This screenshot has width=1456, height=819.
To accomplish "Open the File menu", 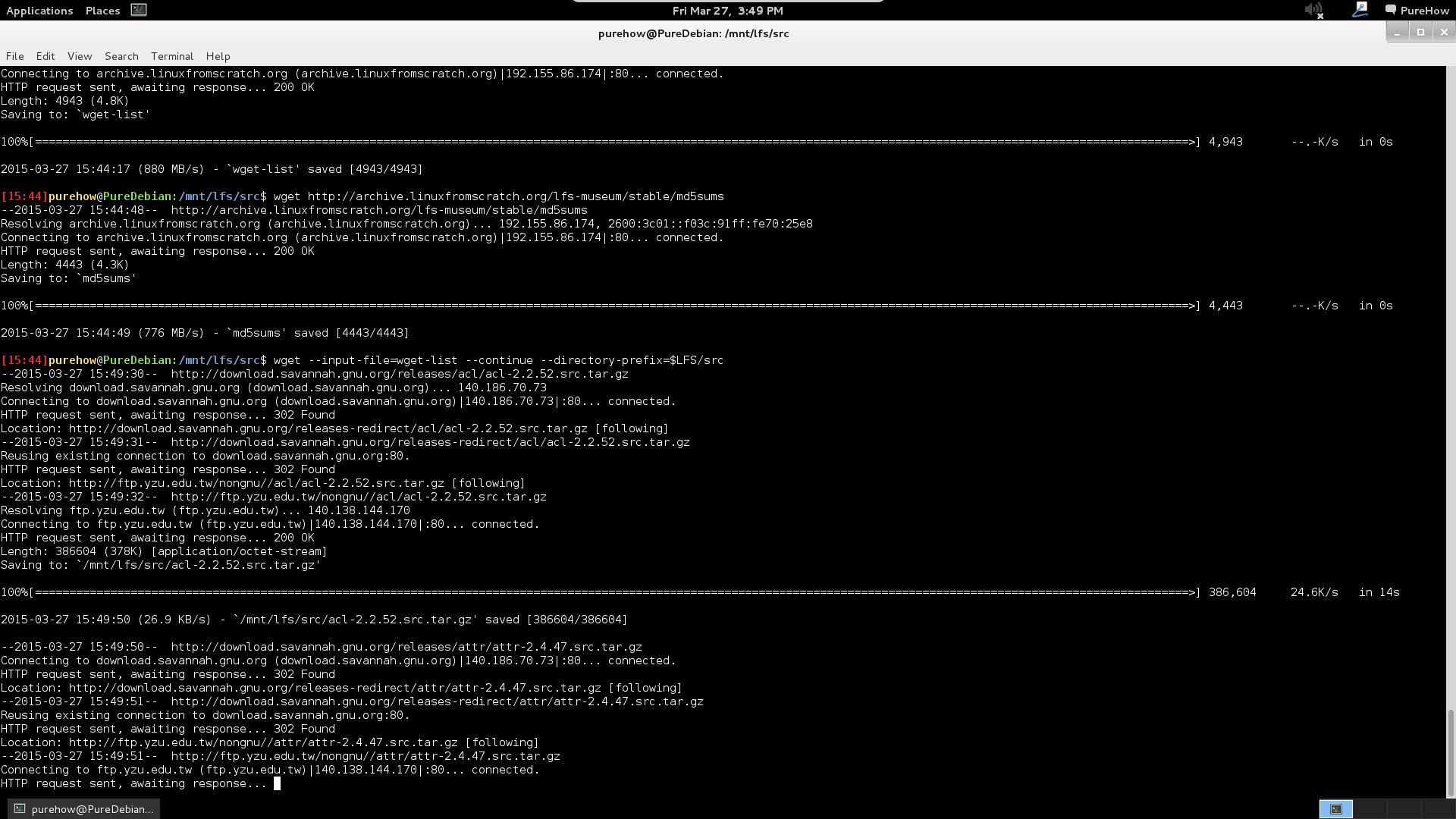I will pyautogui.click(x=14, y=56).
